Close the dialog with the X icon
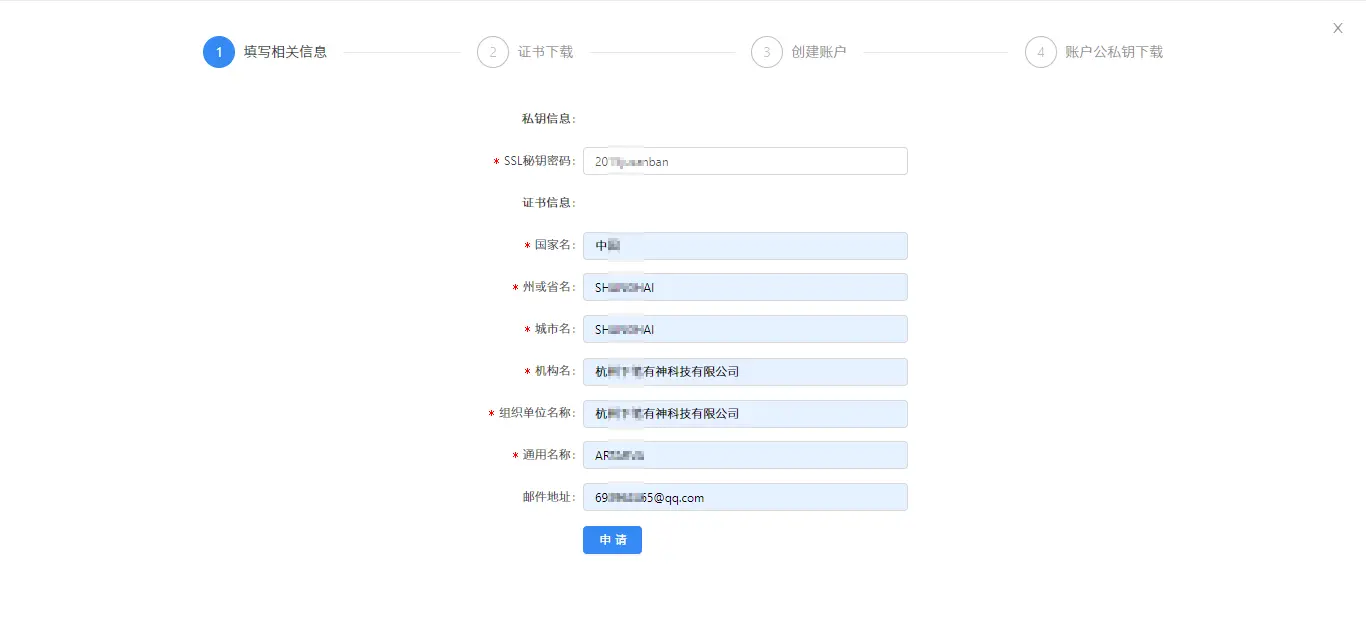The height and width of the screenshot is (625, 1366). (1337, 28)
